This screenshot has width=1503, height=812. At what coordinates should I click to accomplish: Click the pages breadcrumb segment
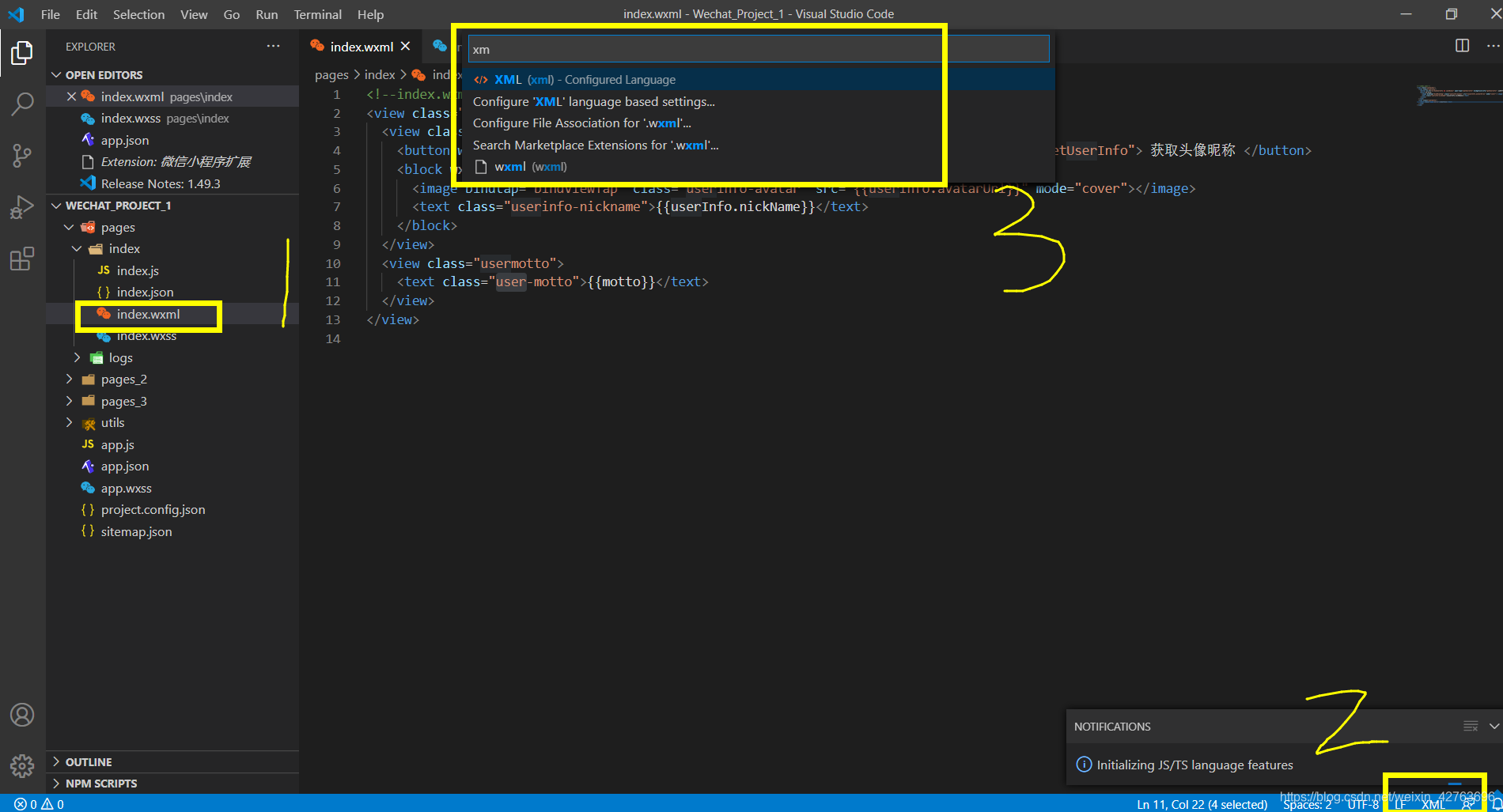pos(331,74)
